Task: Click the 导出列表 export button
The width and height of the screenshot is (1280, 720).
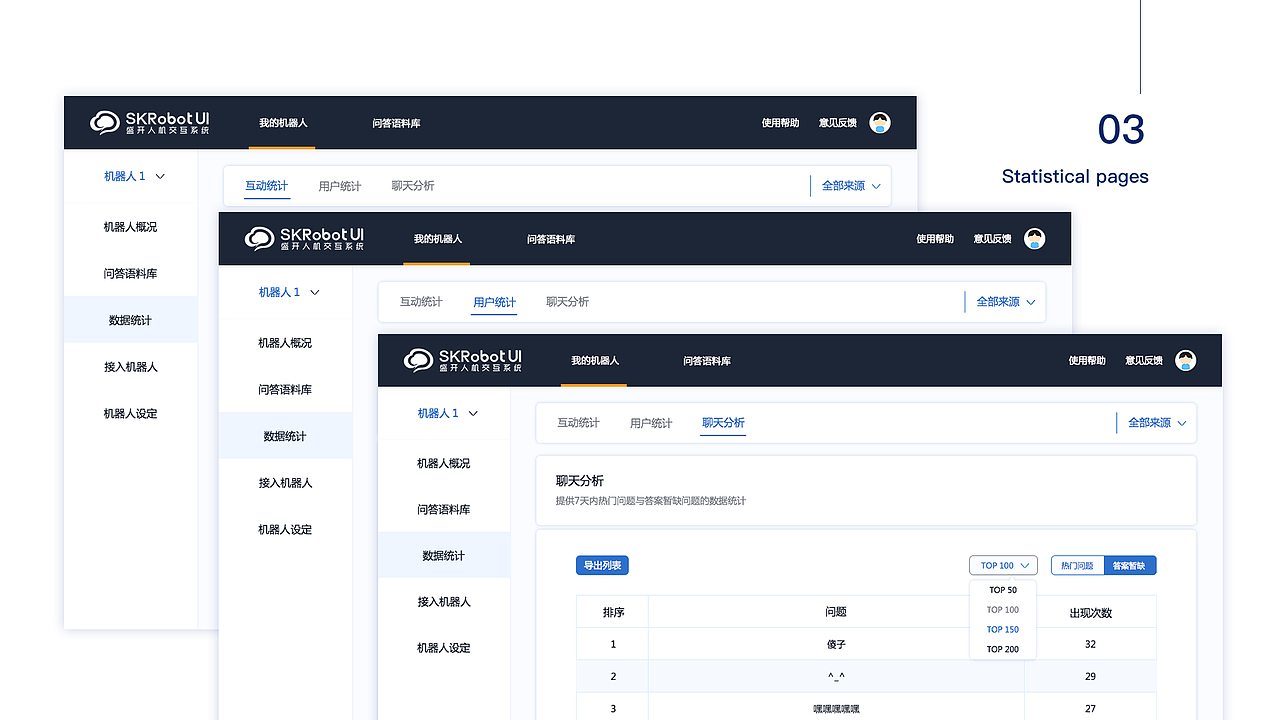Action: pyautogui.click(x=602, y=566)
